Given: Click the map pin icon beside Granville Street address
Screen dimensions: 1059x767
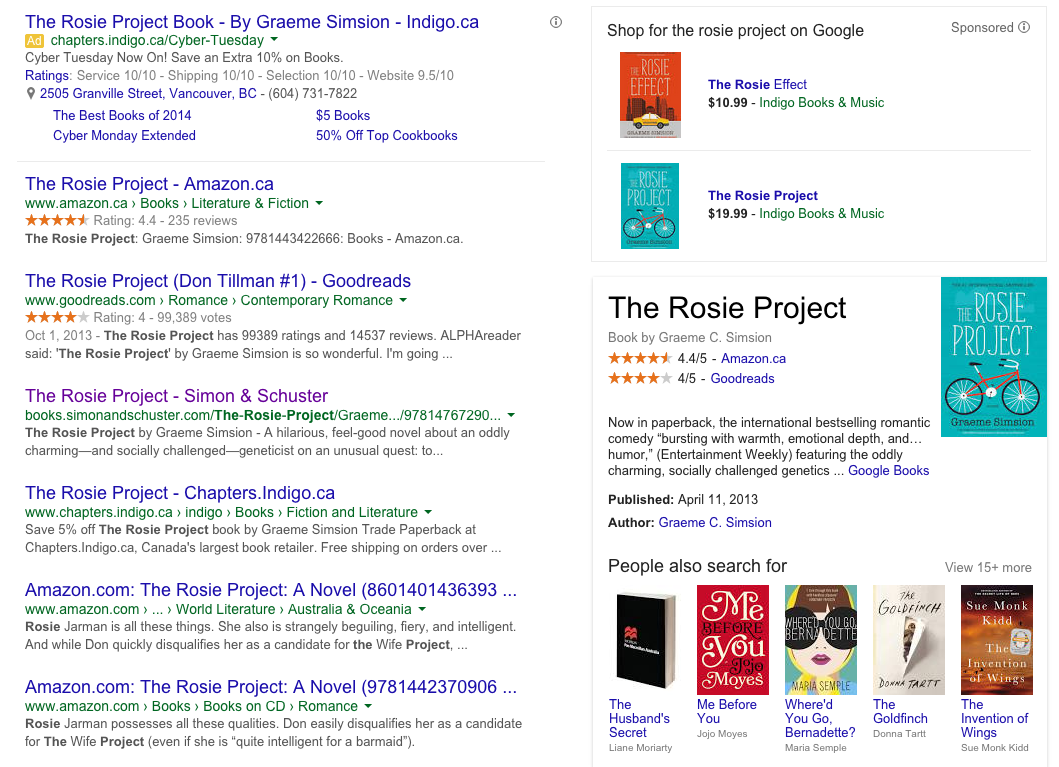Looking at the screenshot, I should [31, 94].
